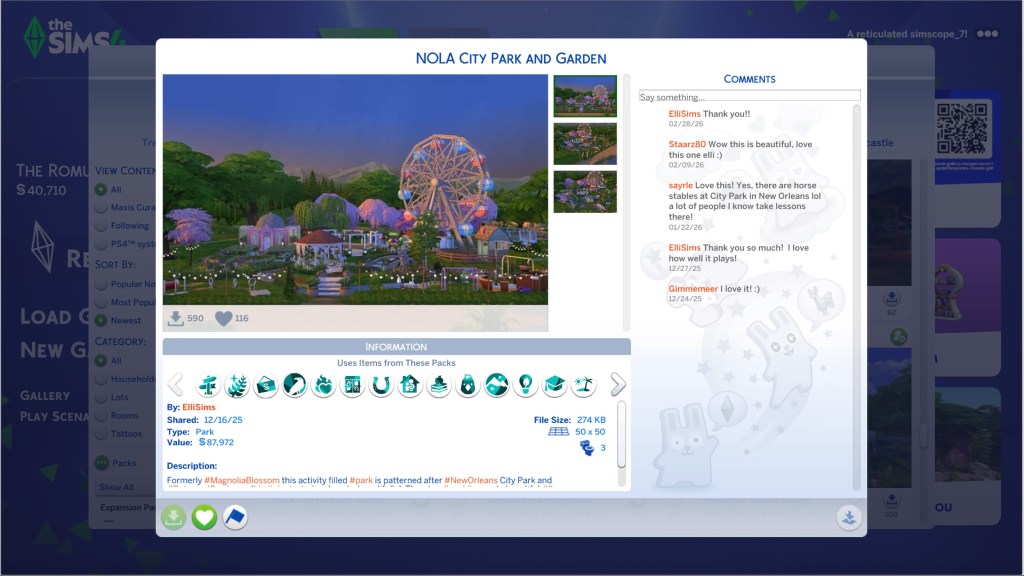1024x576 pixels.
Task: Select the Following content filter option
Action: pyautogui.click(x=101, y=226)
